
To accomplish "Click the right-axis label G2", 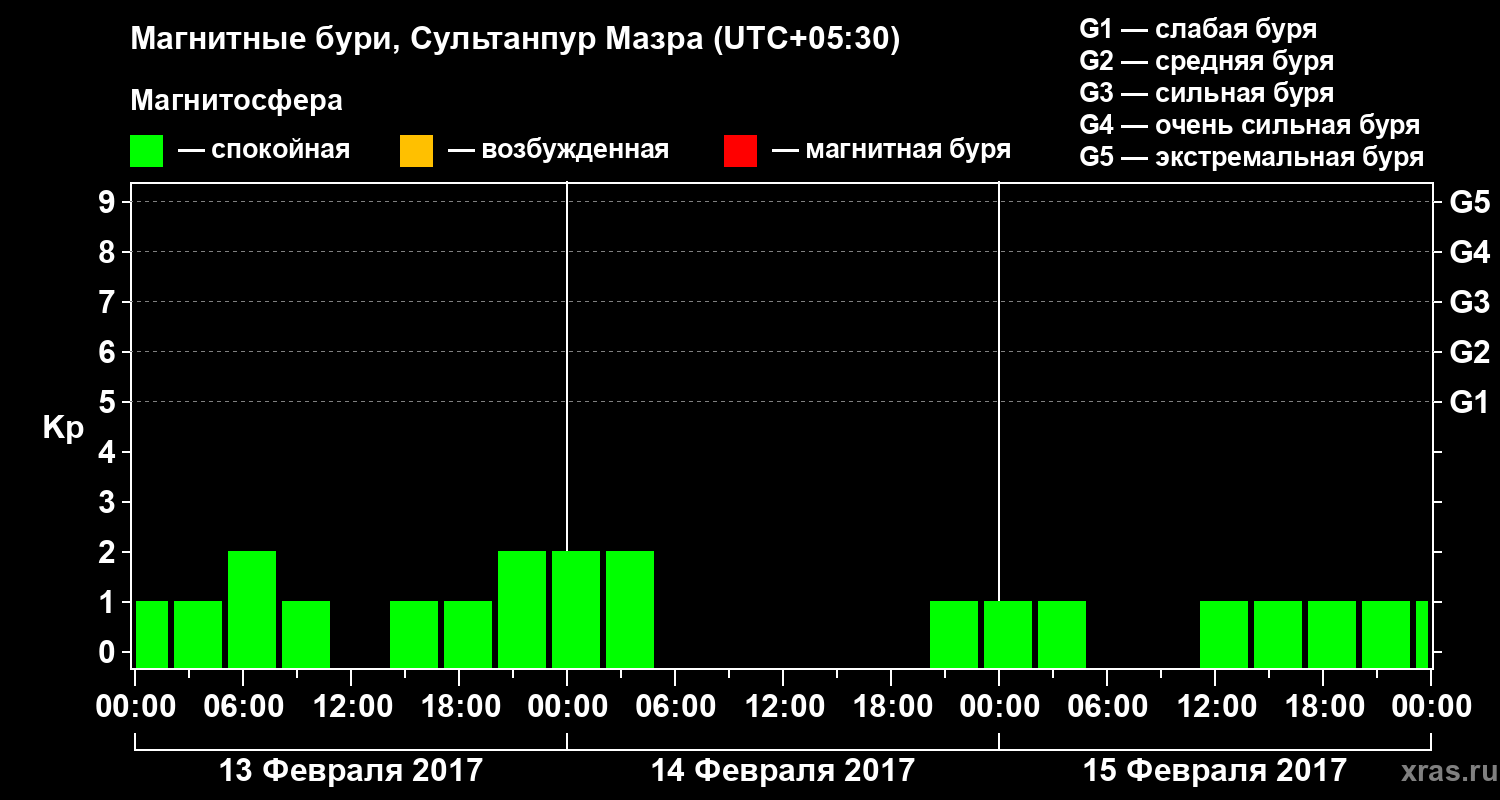I will point(1470,352).
